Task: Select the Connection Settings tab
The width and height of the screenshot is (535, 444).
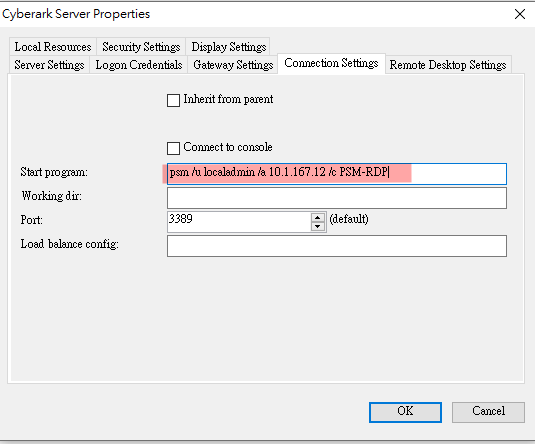Action: tap(331, 63)
